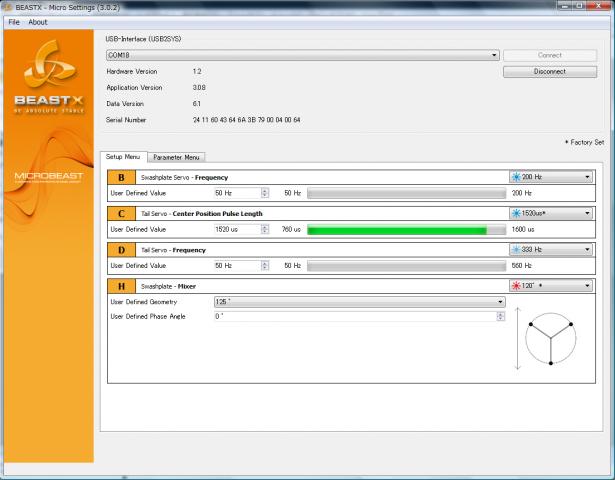Click the serial number value text

tap(247, 120)
